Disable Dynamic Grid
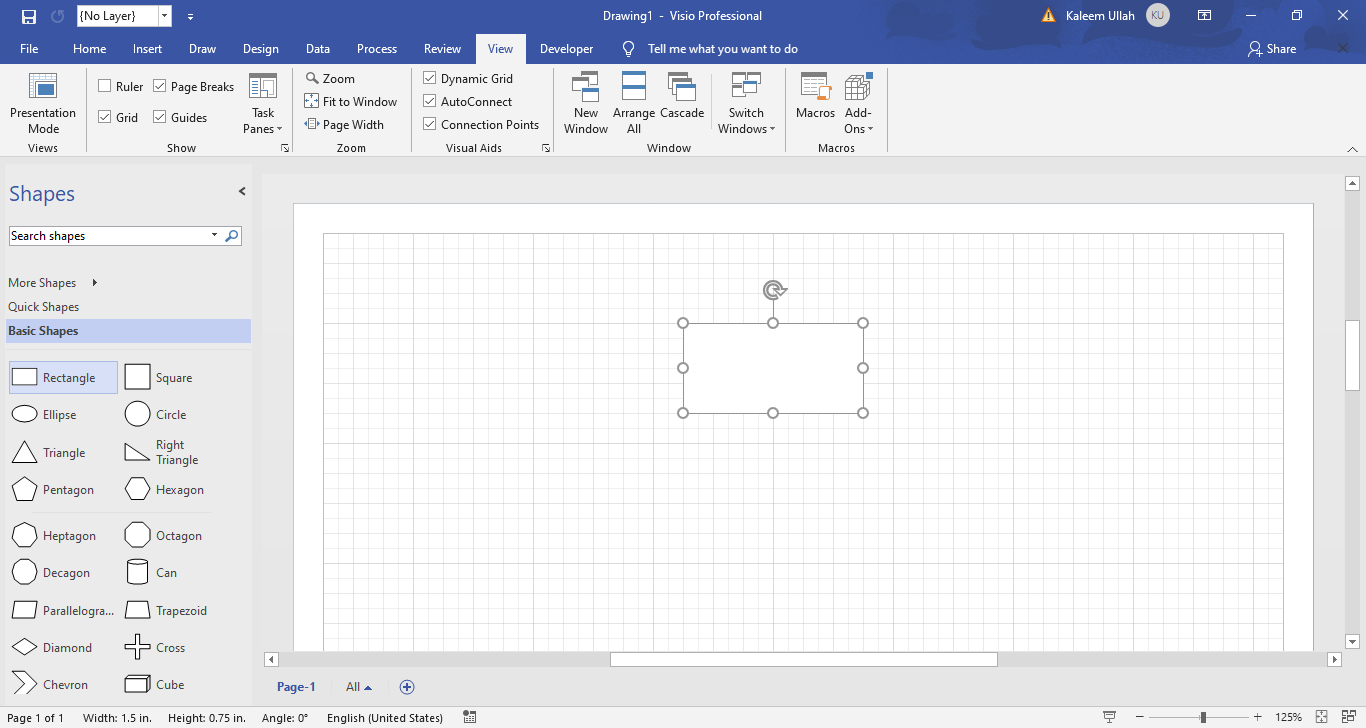Image resolution: width=1366 pixels, height=728 pixels. click(x=428, y=78)
